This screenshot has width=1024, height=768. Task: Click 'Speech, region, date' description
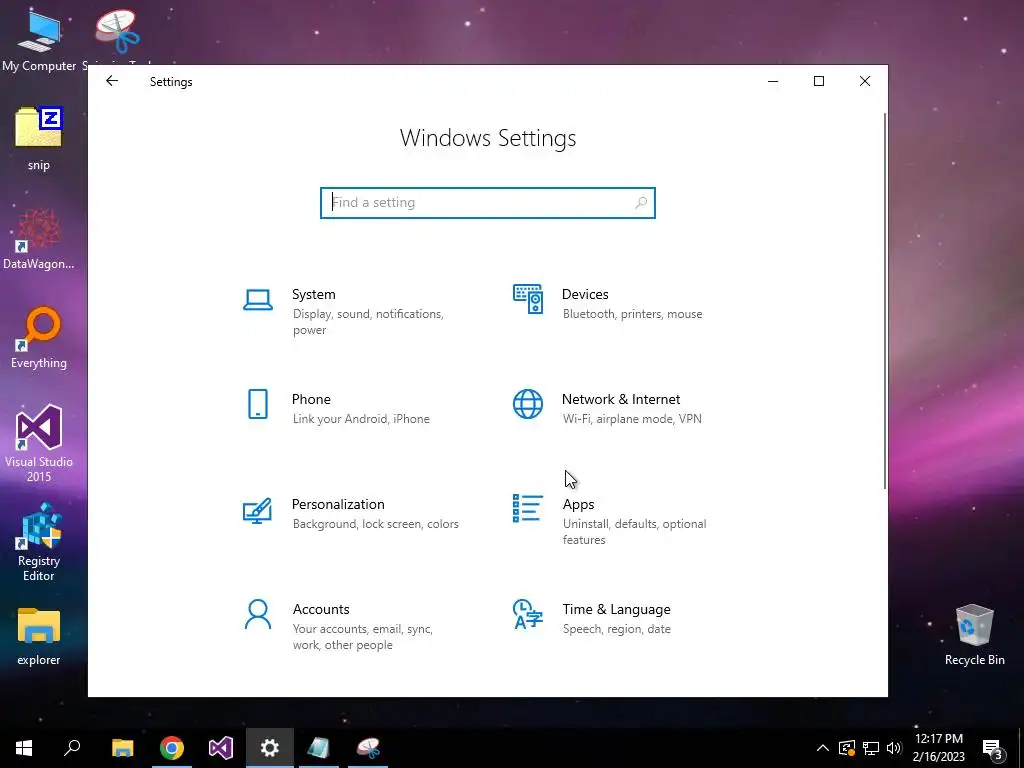tap(616, 629)
